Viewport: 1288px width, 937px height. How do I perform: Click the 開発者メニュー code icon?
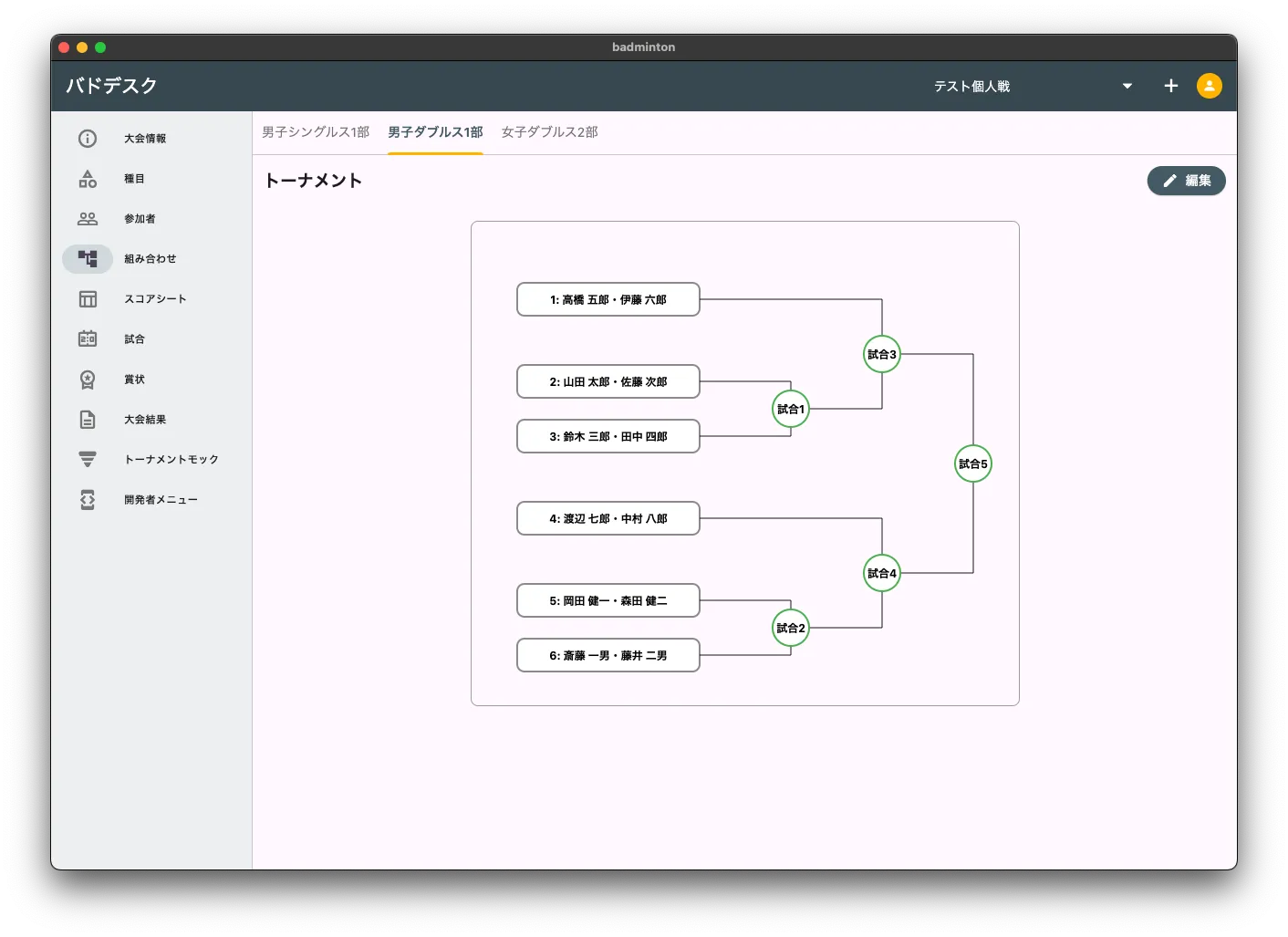point(88,500)
